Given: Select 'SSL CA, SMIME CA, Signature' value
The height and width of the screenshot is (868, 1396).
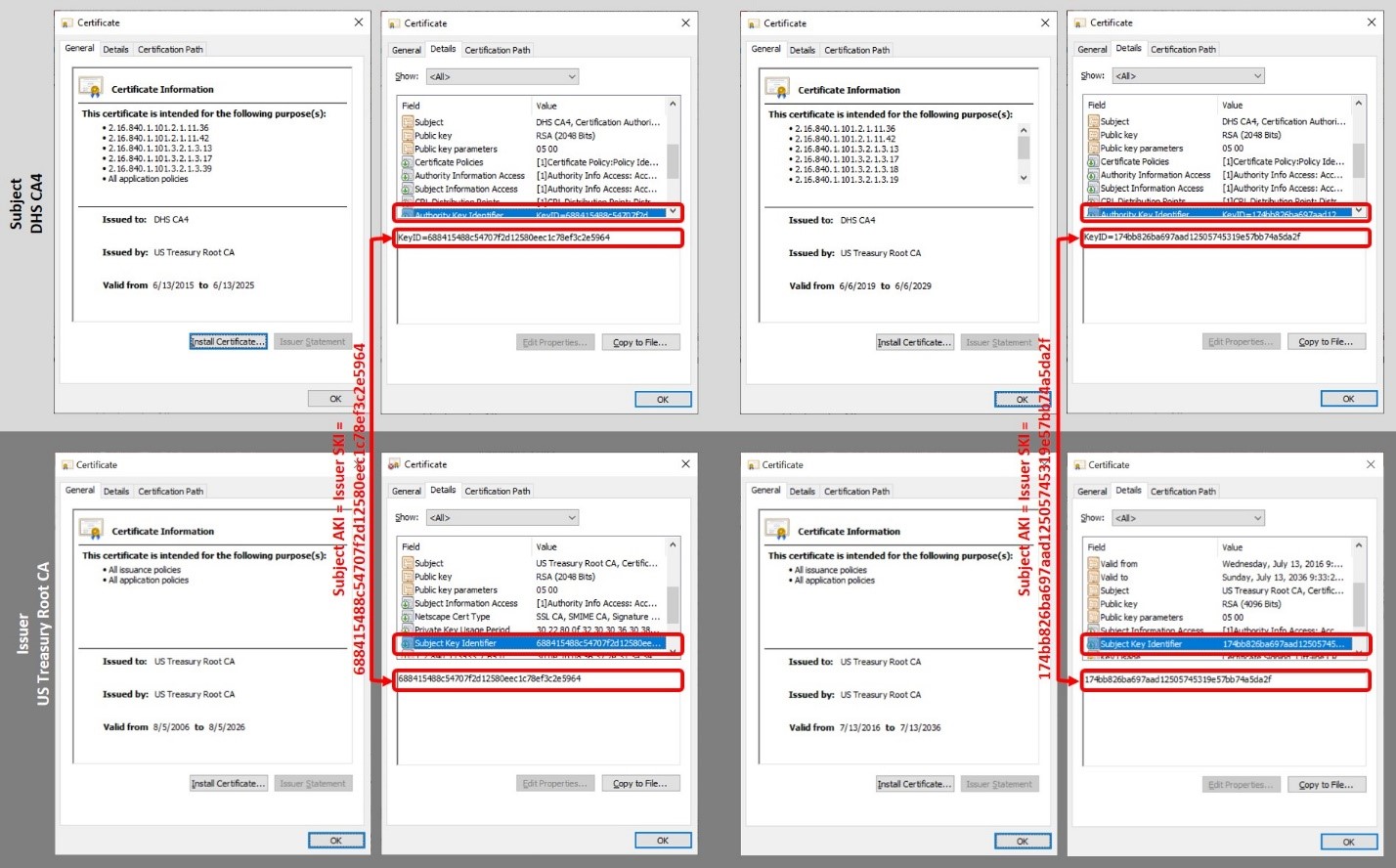Looking at the screenshot, I should coord(597,617).
